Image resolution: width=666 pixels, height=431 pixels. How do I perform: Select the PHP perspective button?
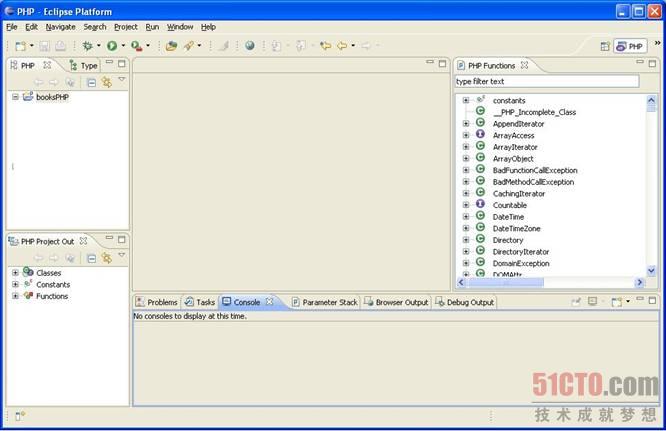pyautogui.click(x=630, y=46)
